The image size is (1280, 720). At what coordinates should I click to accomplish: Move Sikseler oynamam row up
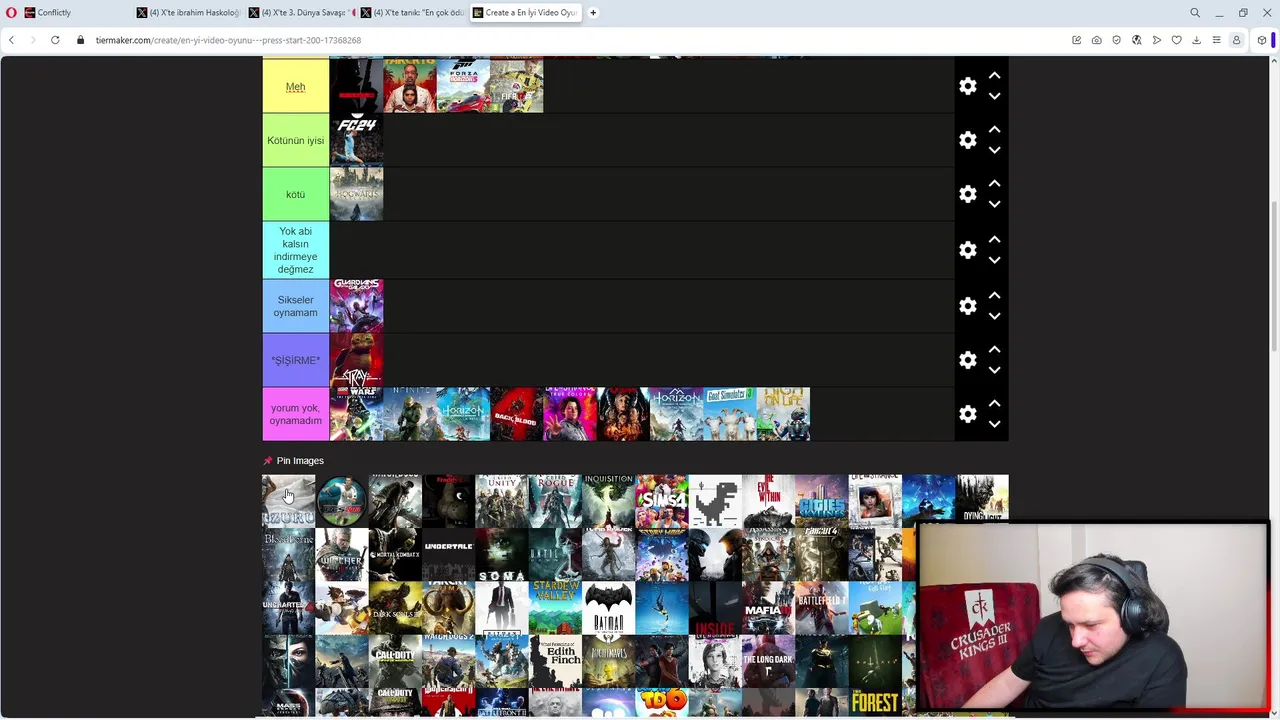994,296
